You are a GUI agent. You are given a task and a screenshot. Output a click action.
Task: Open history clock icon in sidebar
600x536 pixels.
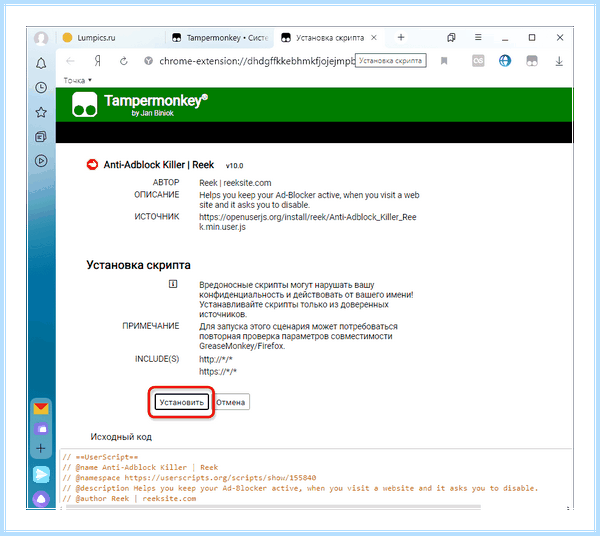pos(41,88)
